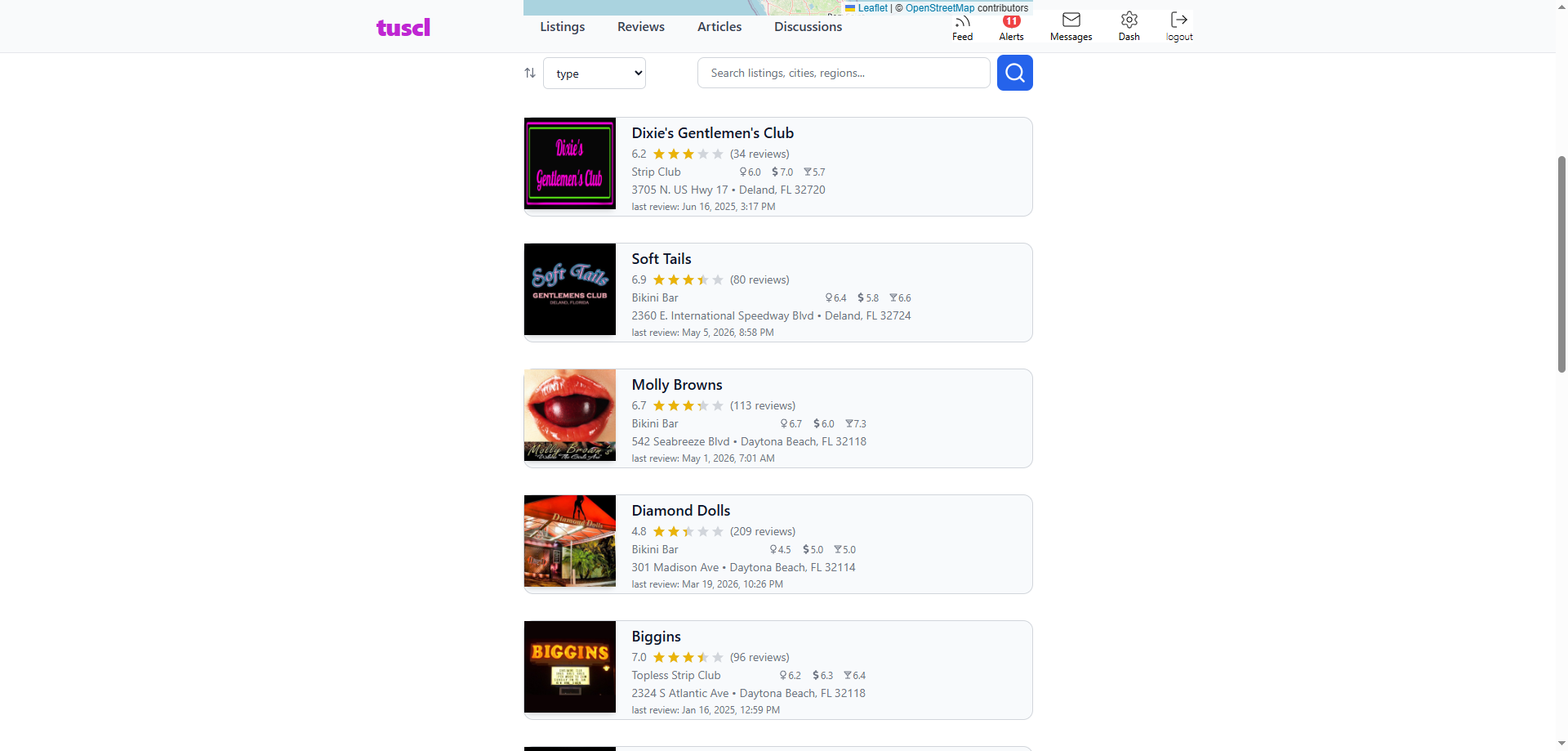Image resolution: width=1568 pixels, height=751 pixels.
Task: Click the Diamond Dolls thumbnail image
Action: point(570,541)
